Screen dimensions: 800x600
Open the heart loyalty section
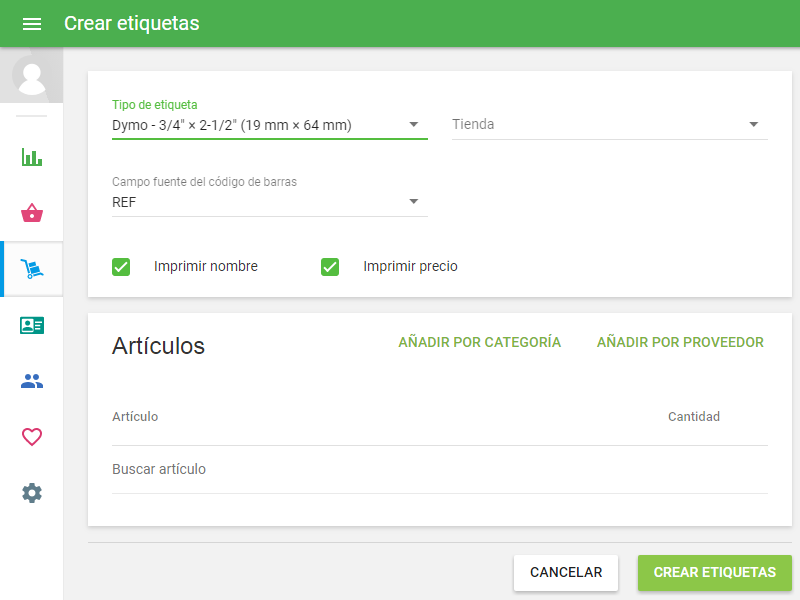tap(32, 437)
